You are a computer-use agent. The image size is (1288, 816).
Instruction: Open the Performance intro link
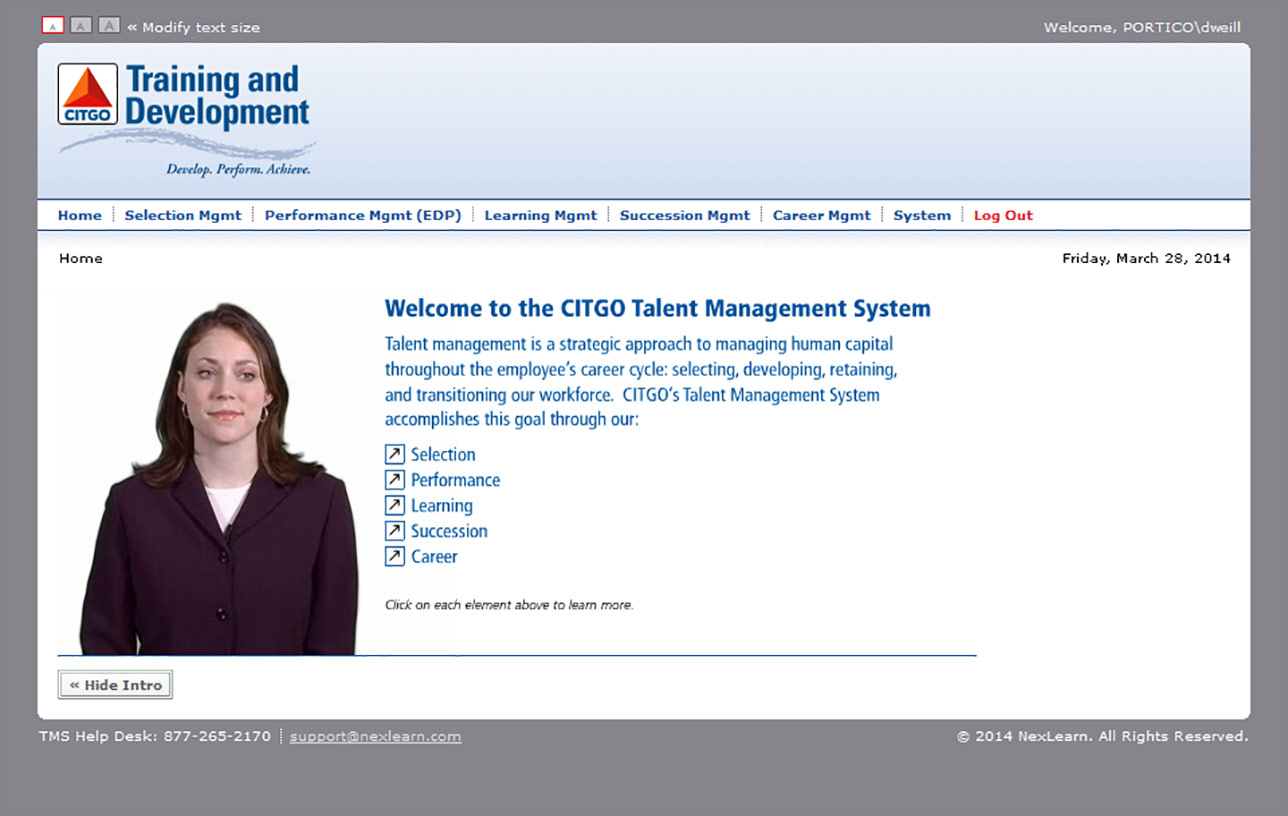(x=455, y=480)
